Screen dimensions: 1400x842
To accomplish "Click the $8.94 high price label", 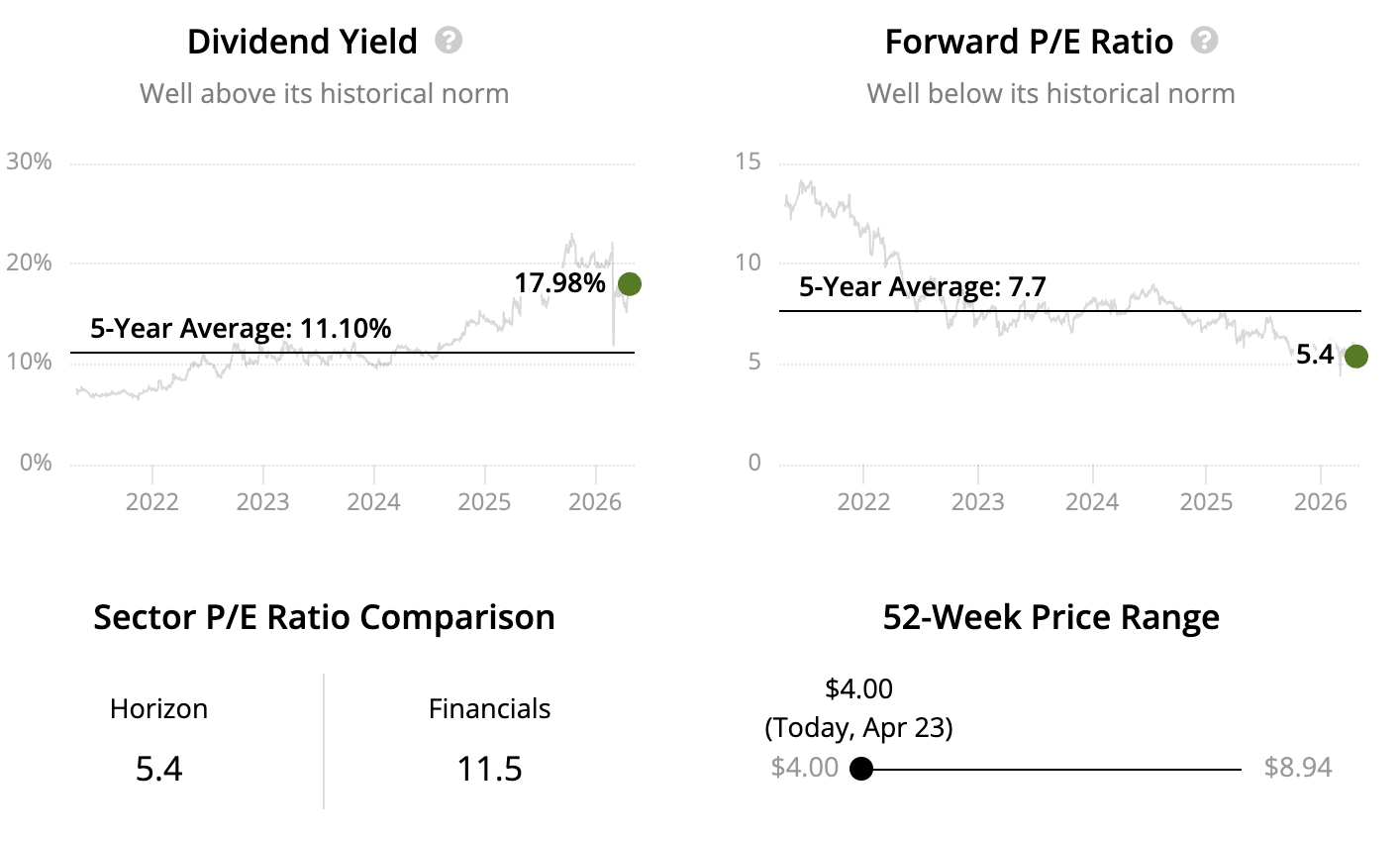I will coord(1298,768).
